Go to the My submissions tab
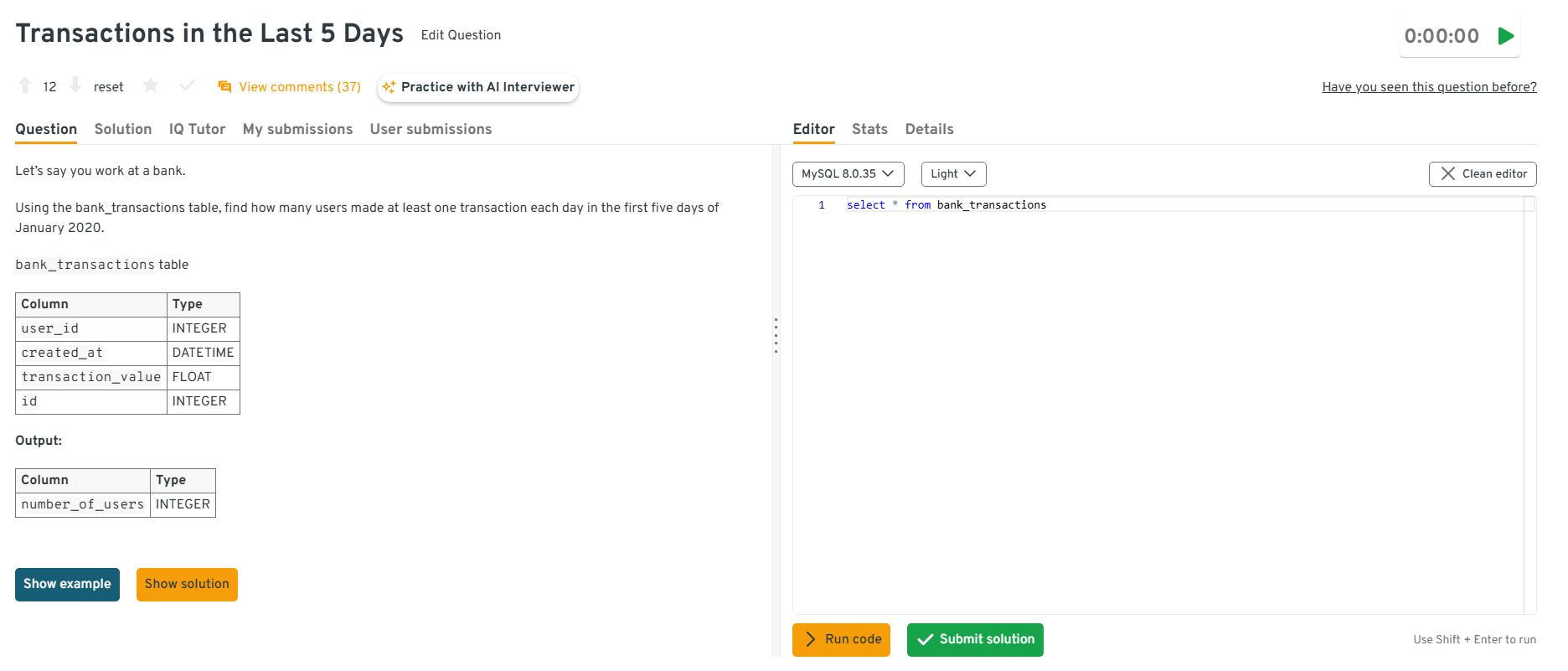The image size is (1568, 671). click(x=297, y=129)
